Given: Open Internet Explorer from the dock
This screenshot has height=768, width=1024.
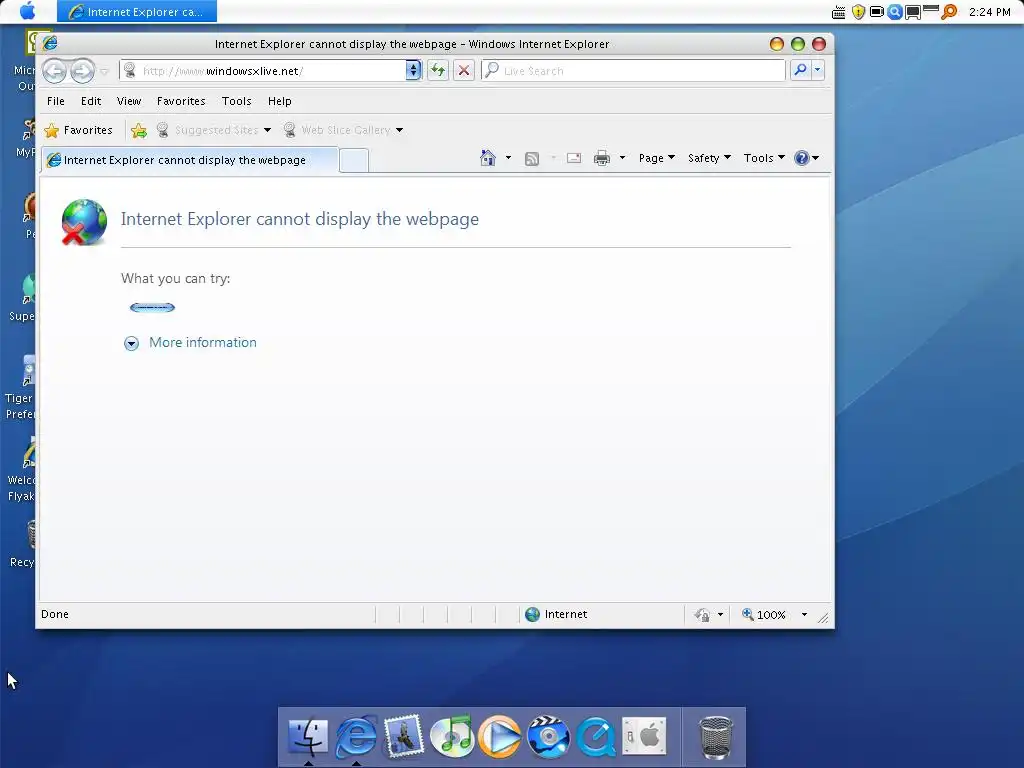Looking at the screenshot, I should coord(356,736).
